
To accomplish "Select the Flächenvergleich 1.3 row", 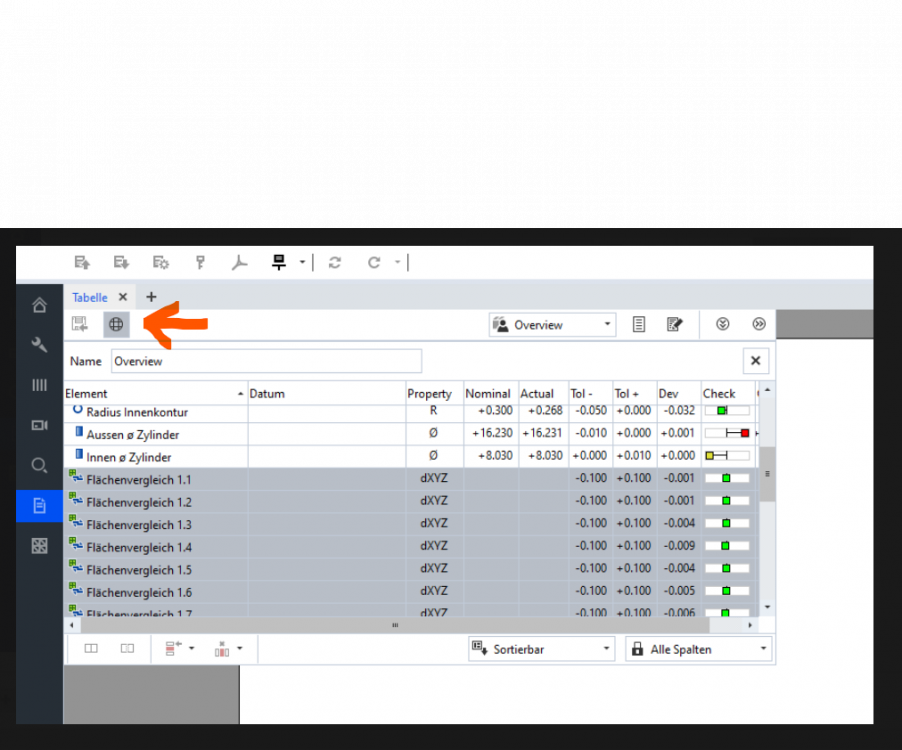I will coord(139,524).
